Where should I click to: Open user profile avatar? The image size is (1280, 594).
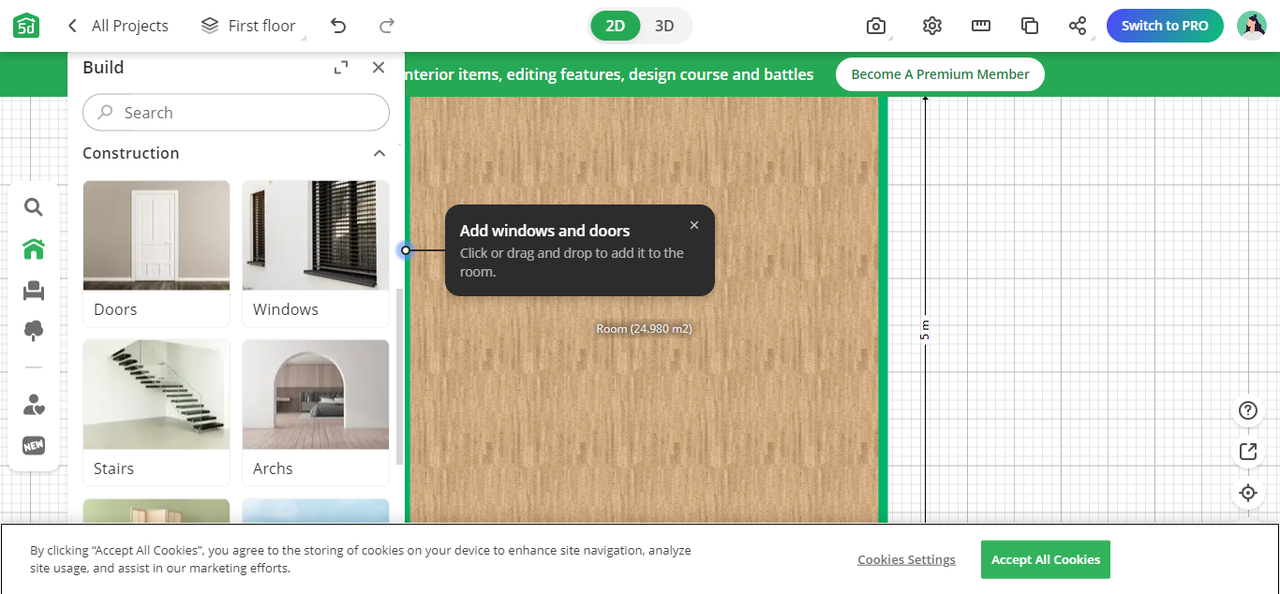[1252, 26]
